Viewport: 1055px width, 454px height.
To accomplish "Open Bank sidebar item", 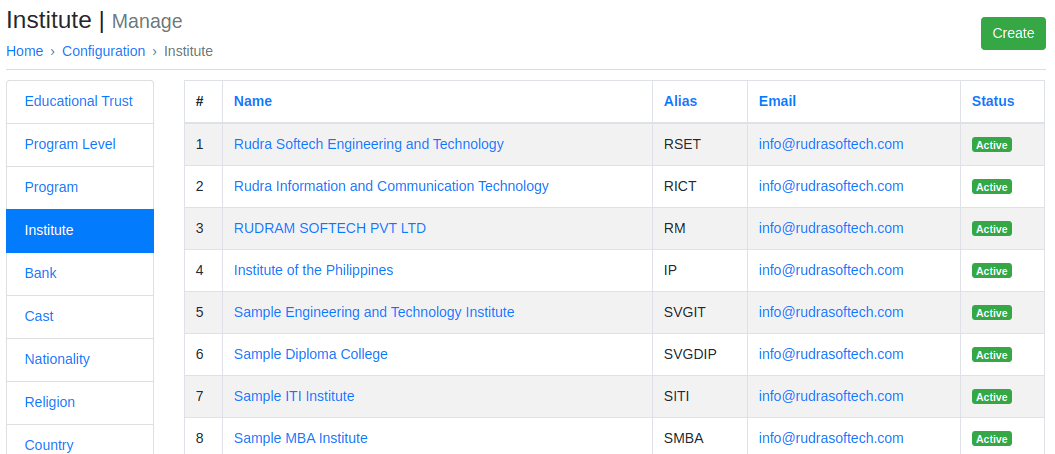I will click(41, 273).
